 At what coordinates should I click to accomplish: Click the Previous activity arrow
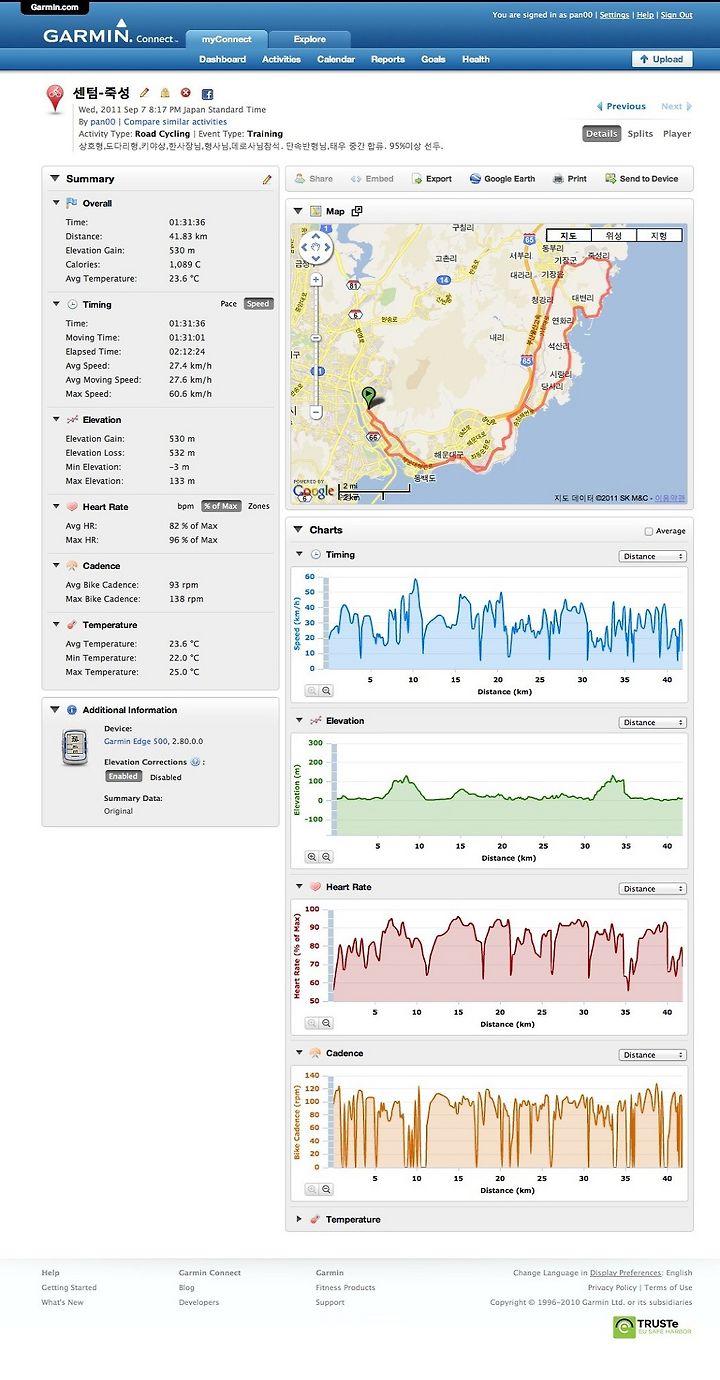pos(621,106)
